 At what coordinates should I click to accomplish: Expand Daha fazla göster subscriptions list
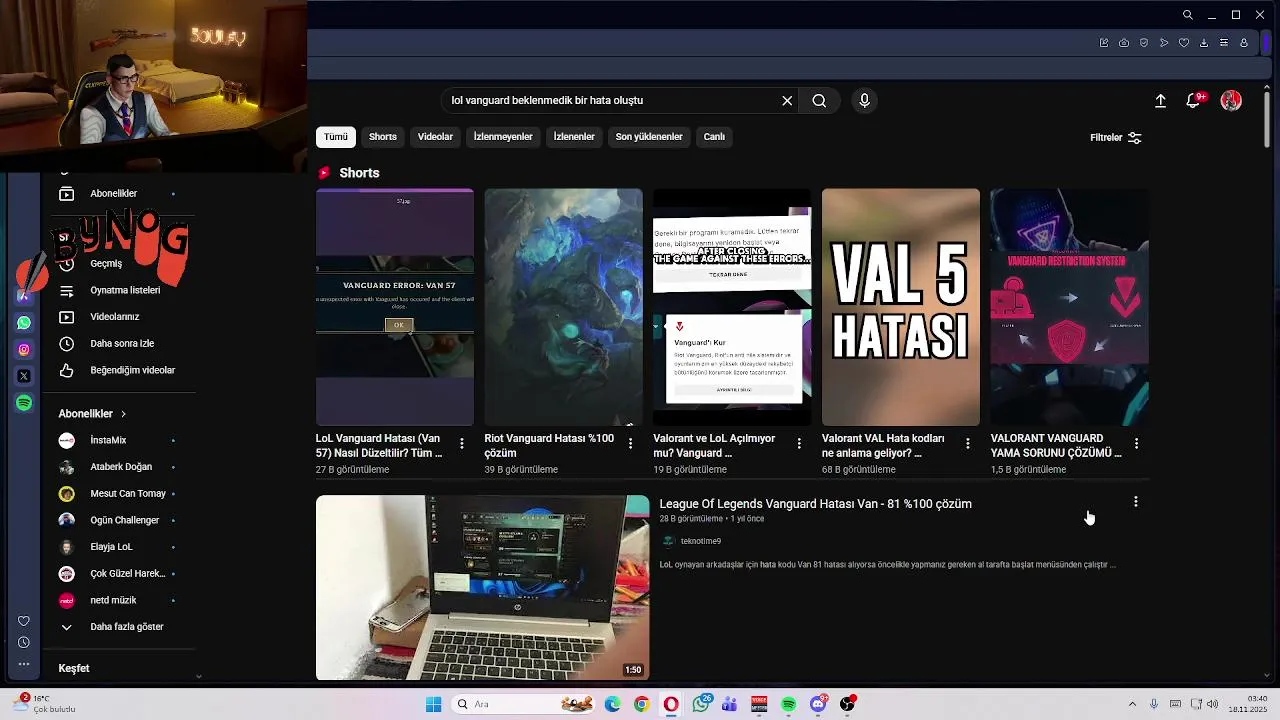coord(126,627)
